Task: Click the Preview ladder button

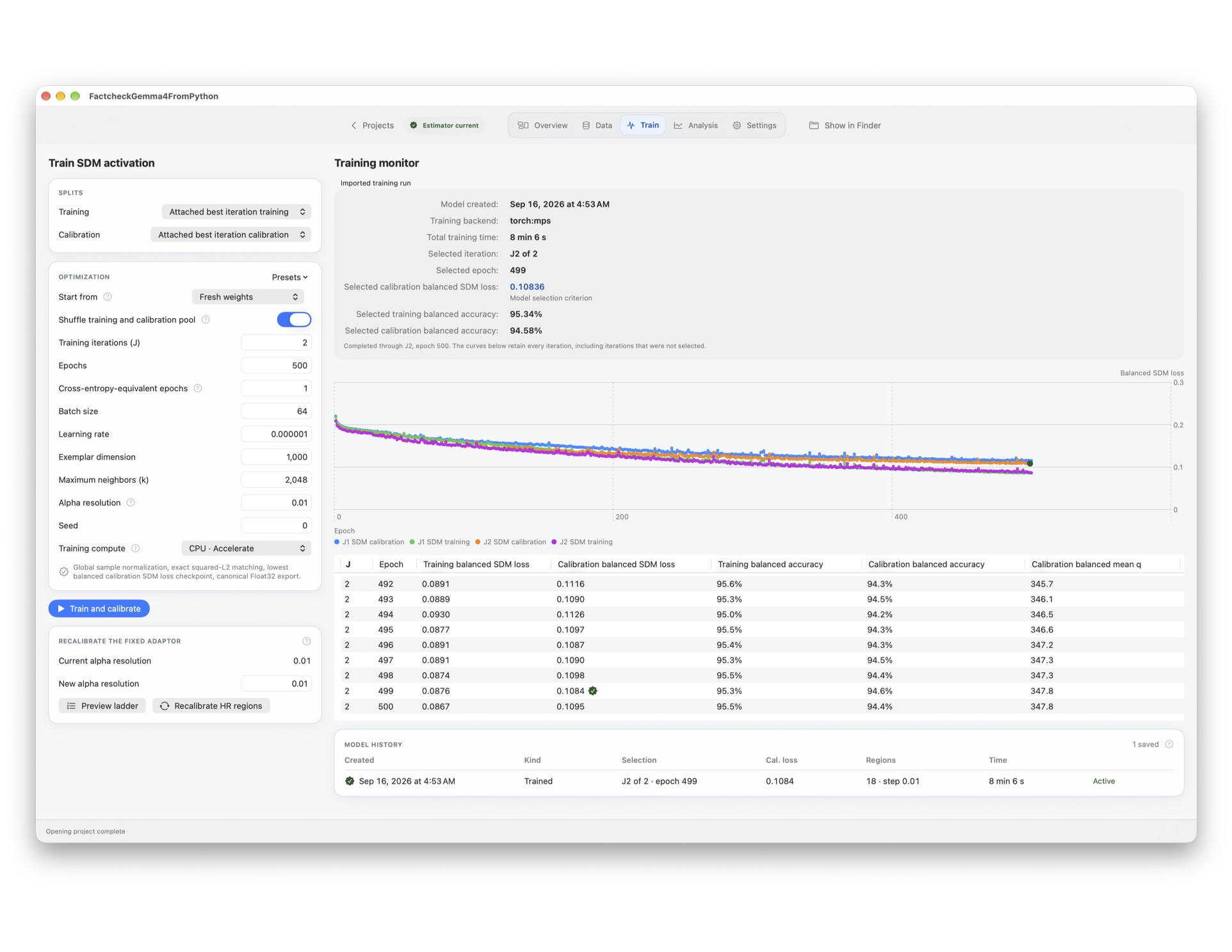Action: coord(102,706)
